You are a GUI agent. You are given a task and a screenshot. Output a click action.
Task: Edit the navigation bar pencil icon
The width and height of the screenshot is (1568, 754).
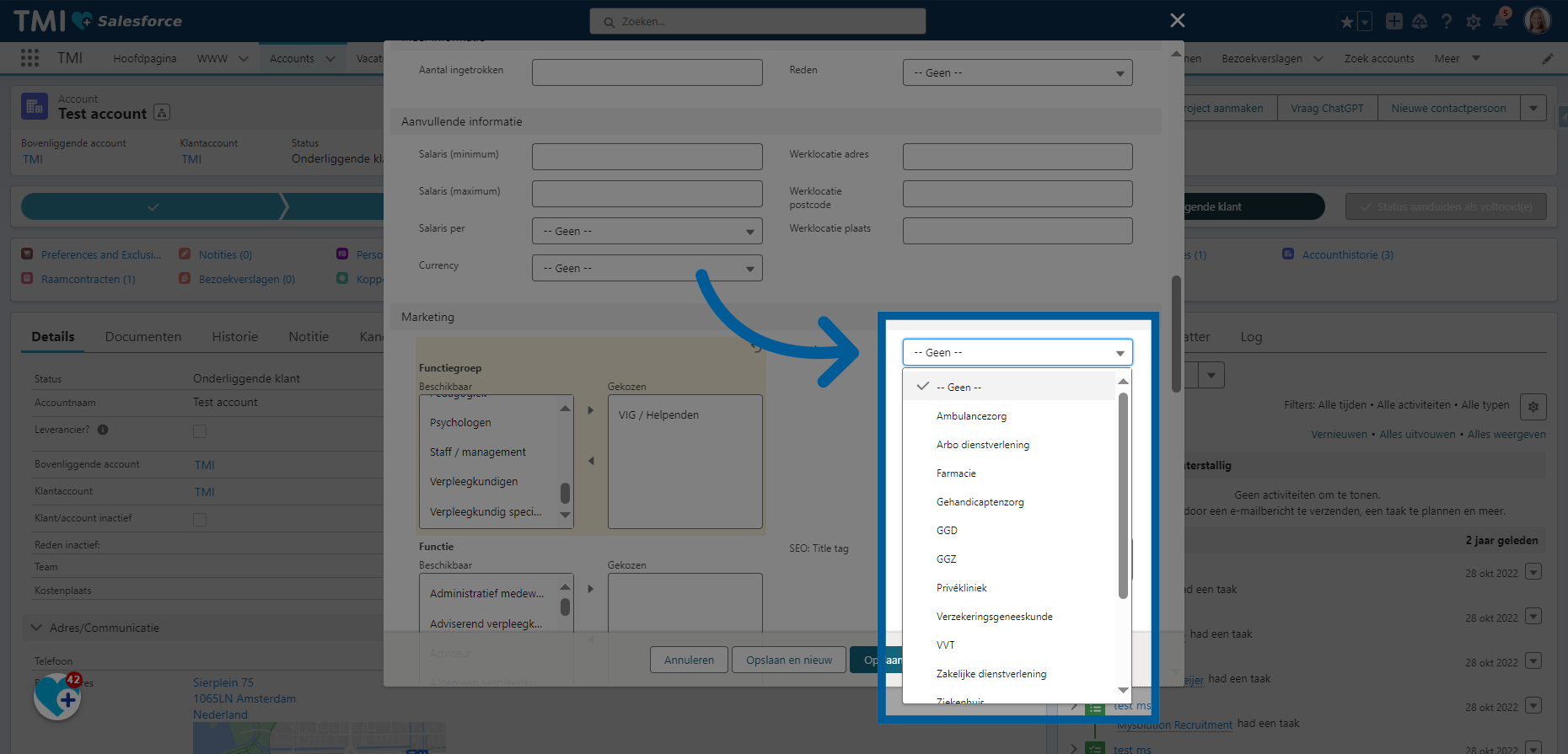click(x=1548, y=59)
